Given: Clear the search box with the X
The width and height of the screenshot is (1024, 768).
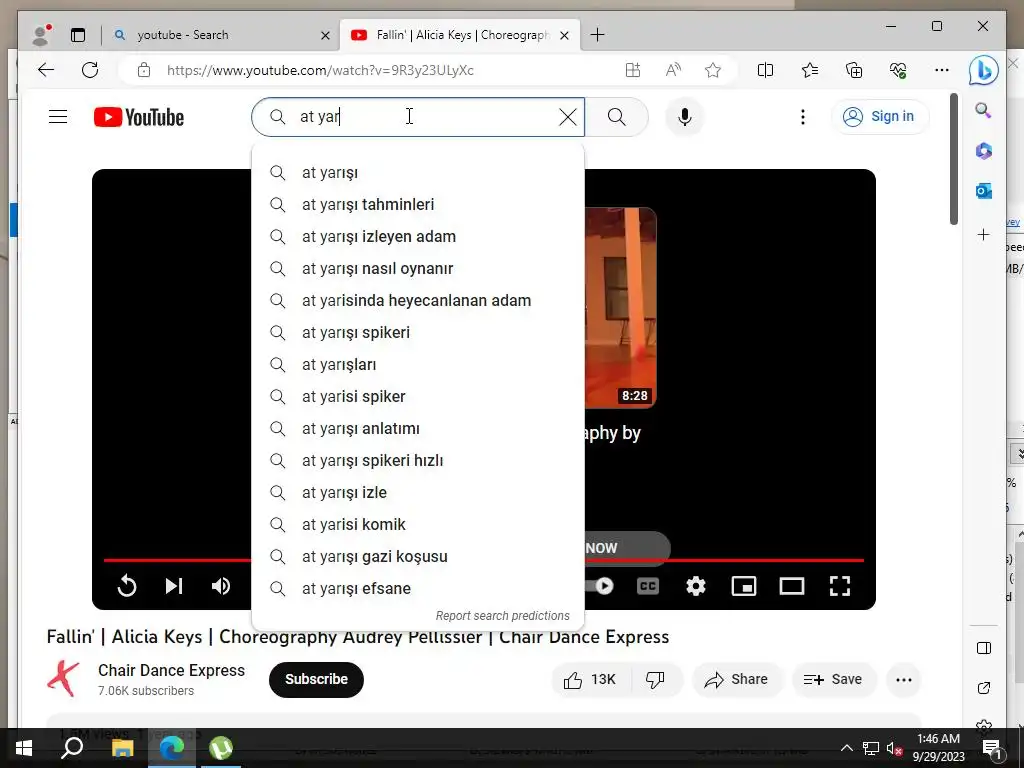Looking at the screenshot, I should (x=568, y=117).
